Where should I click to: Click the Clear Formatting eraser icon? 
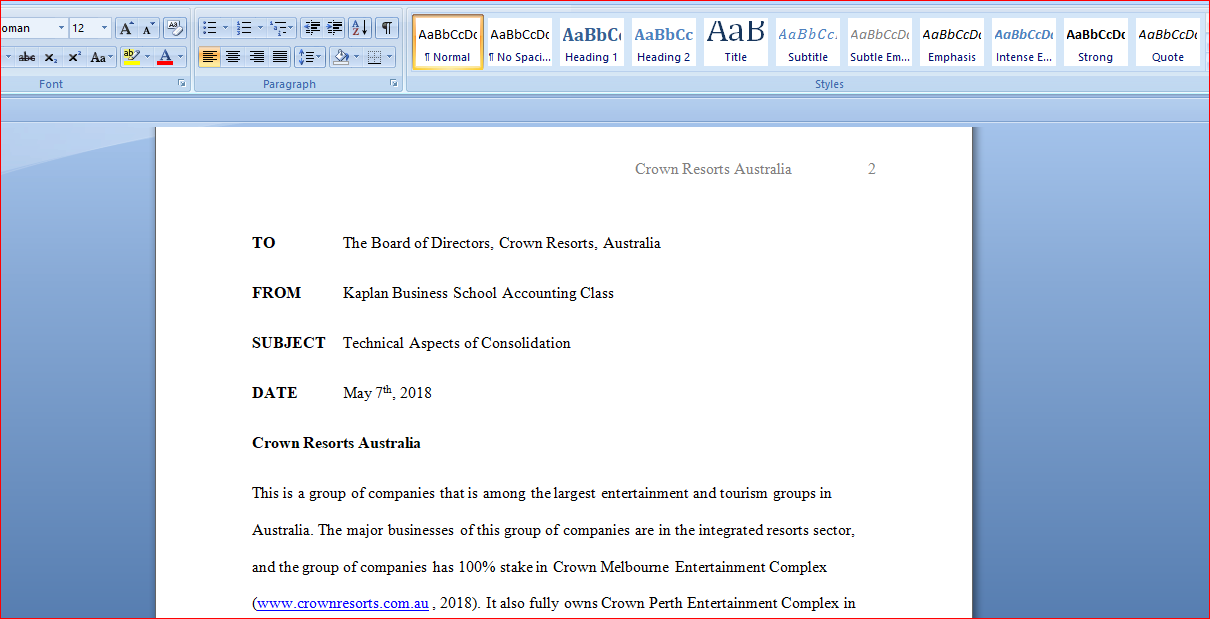point(175,28)
